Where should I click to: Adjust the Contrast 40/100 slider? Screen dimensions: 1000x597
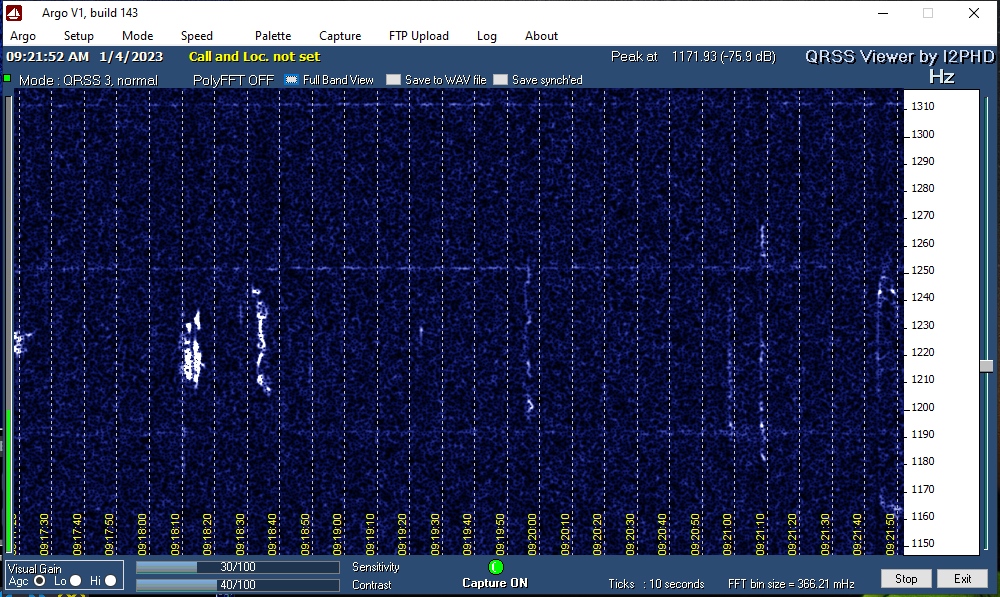click(237, 585)
